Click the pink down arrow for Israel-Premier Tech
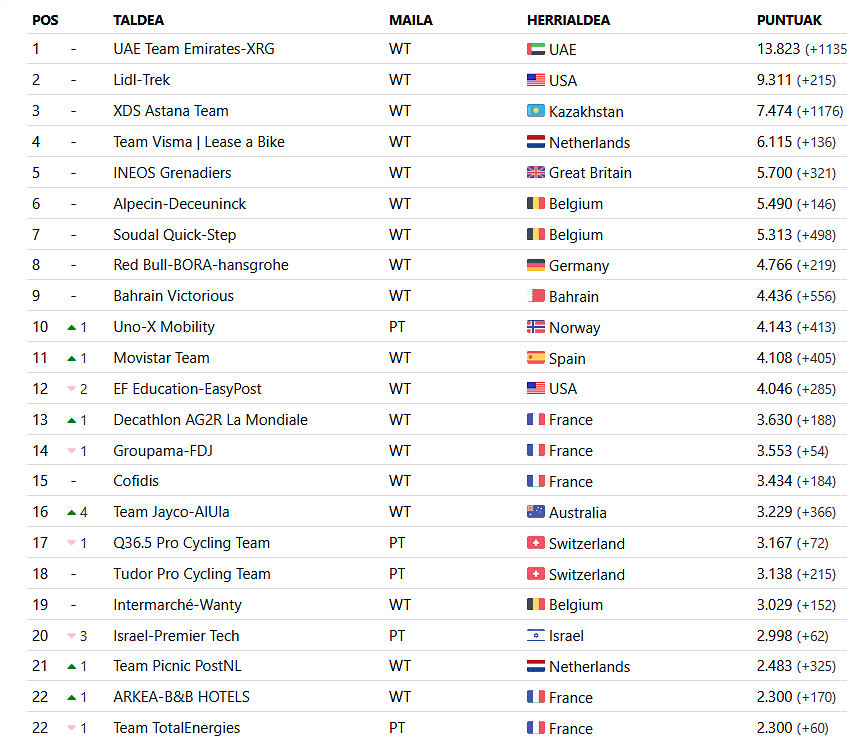 click(71, 636)
